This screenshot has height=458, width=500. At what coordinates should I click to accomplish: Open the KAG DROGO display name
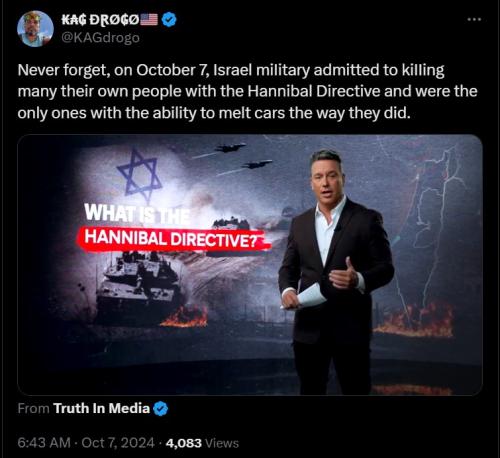pos(100,20)
